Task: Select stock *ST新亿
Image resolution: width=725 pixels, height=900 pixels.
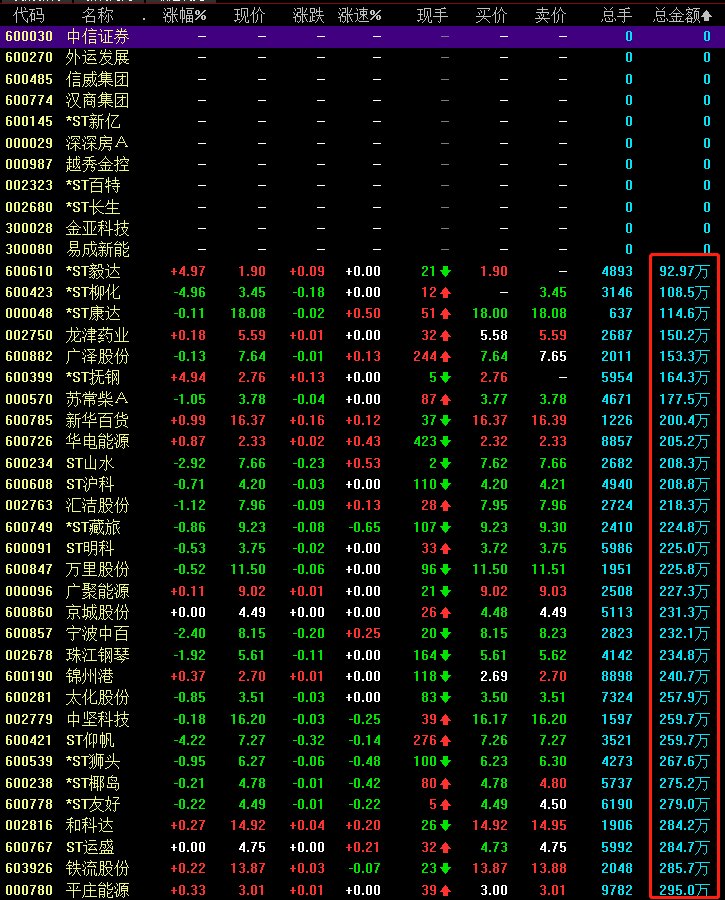Action: [x=93, y=122]
